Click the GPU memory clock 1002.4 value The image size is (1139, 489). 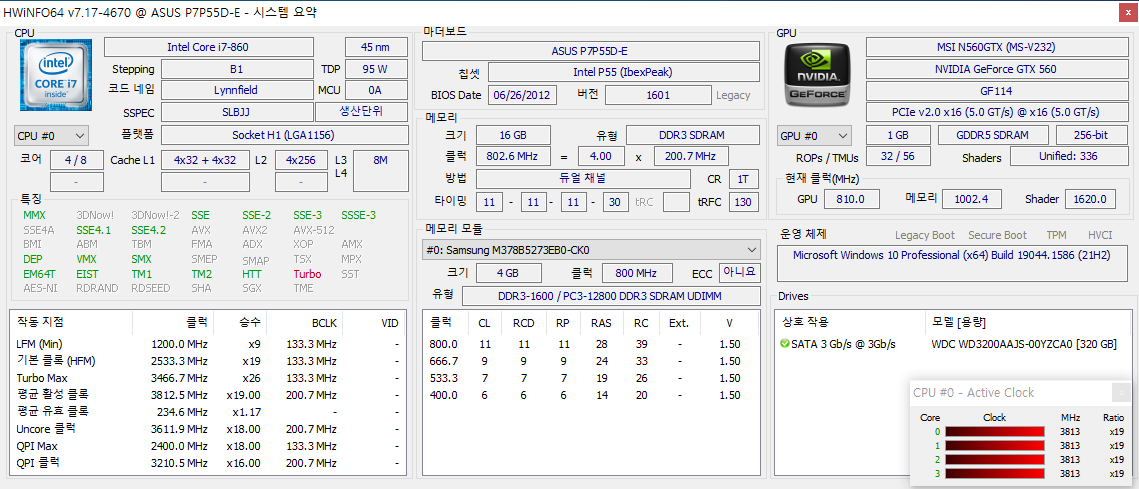972,199
